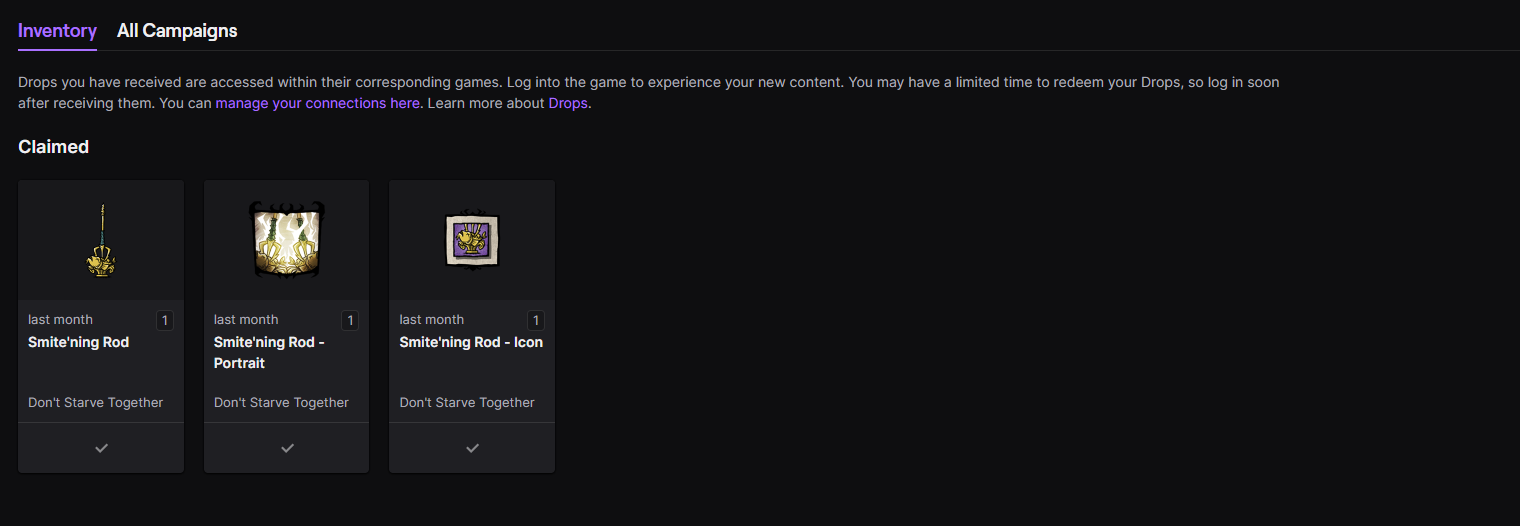Open the Drops help link

(568, 103)
